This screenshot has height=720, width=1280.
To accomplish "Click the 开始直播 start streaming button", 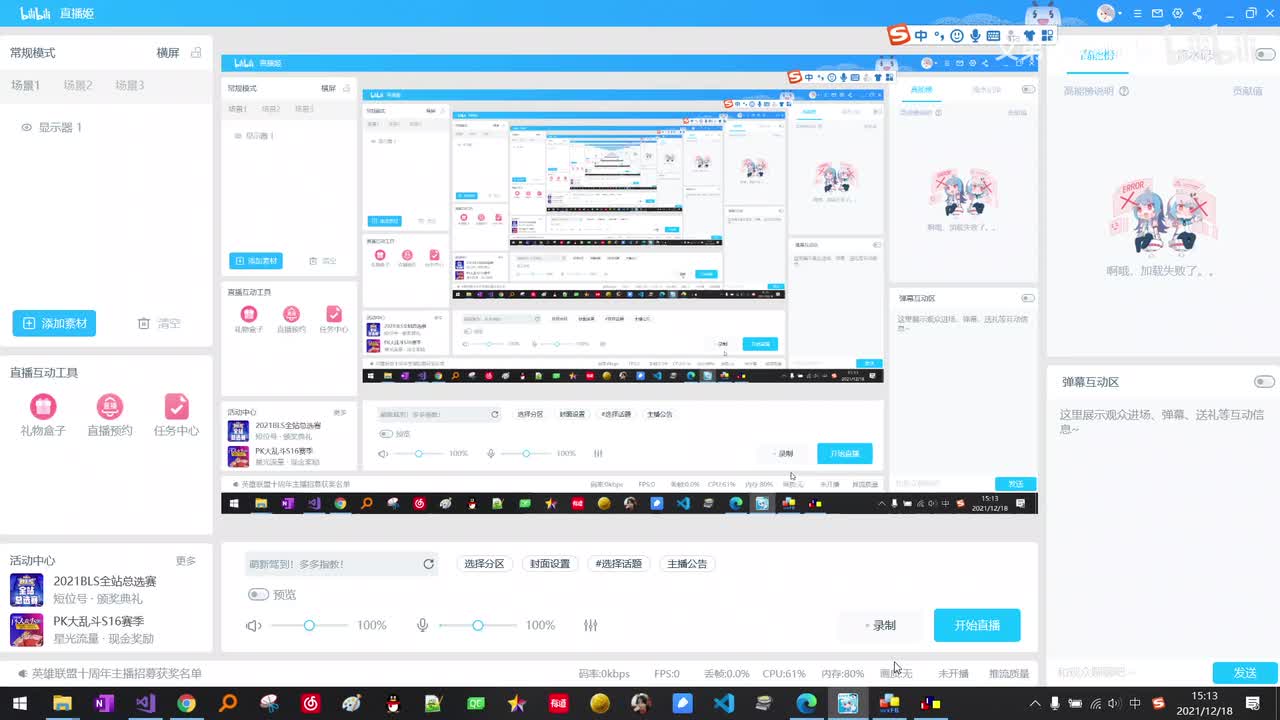I will (977, 625).
